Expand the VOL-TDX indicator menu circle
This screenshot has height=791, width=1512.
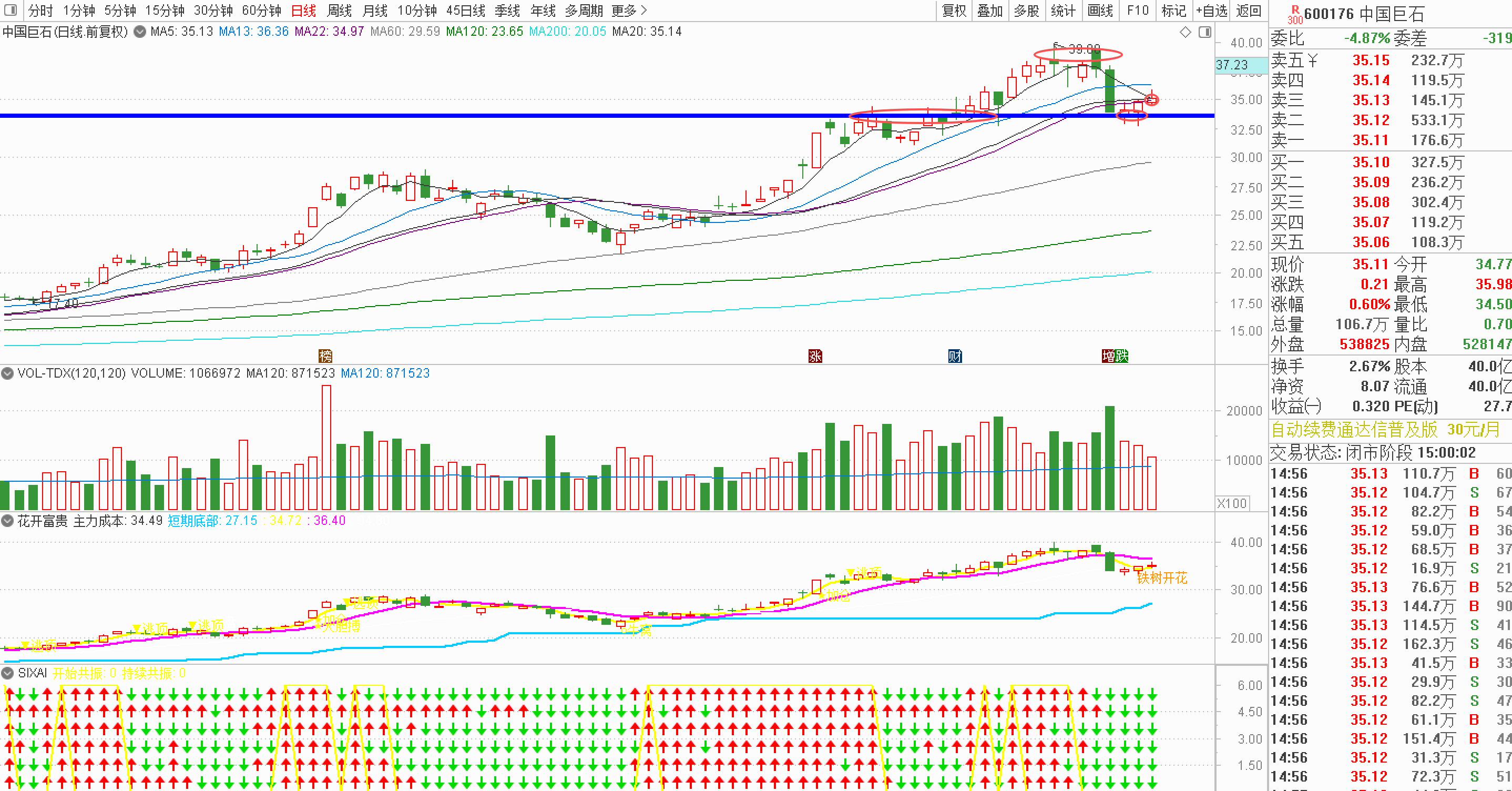8,373
